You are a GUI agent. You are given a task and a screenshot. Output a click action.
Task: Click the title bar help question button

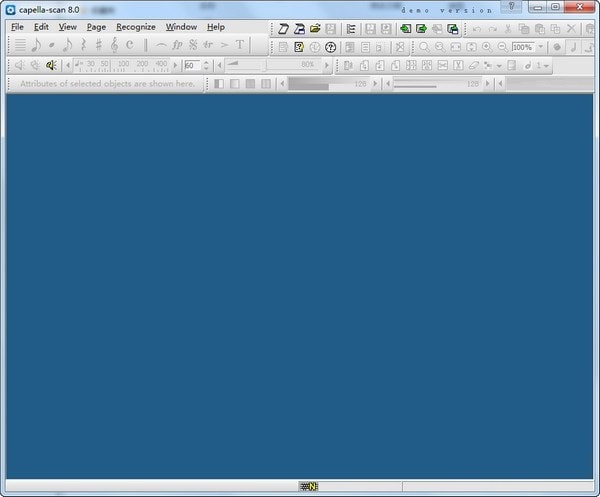[x=512, y=7]
